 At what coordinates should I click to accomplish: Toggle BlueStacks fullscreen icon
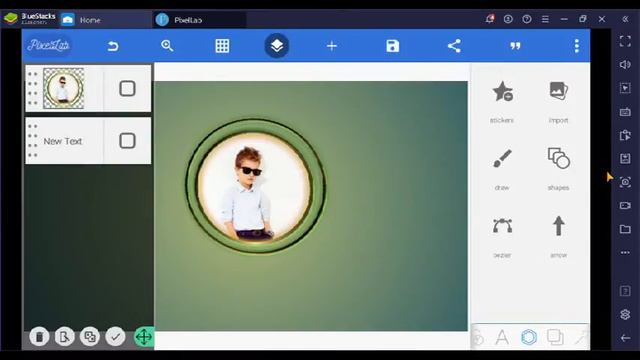point(625,41)
